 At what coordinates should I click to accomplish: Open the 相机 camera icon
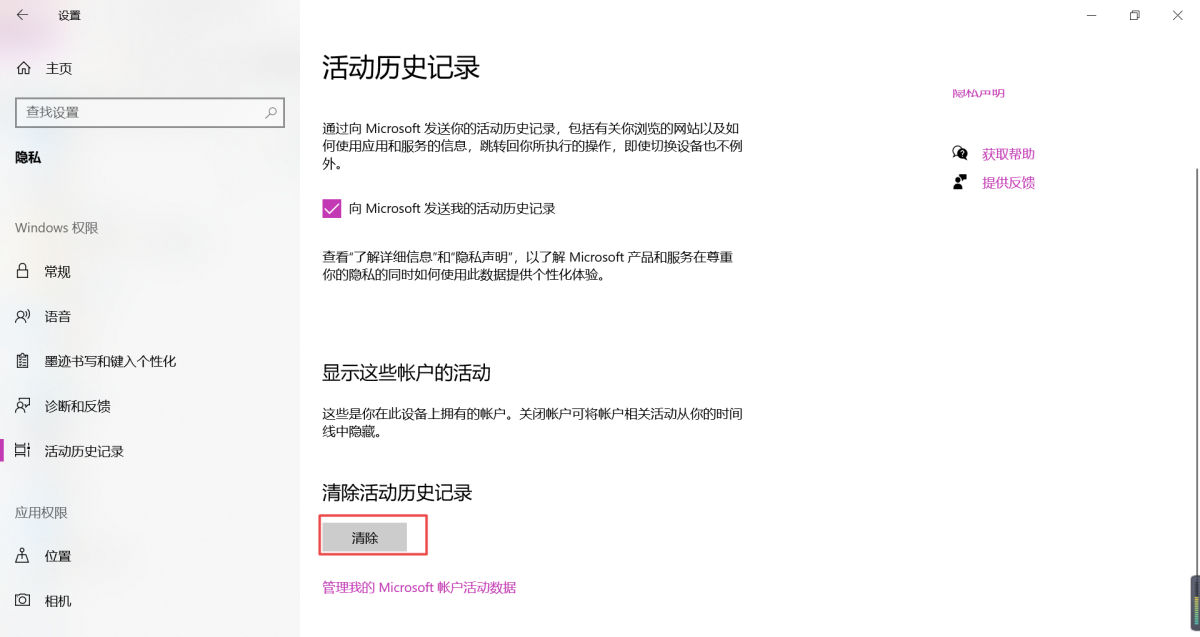23,600
